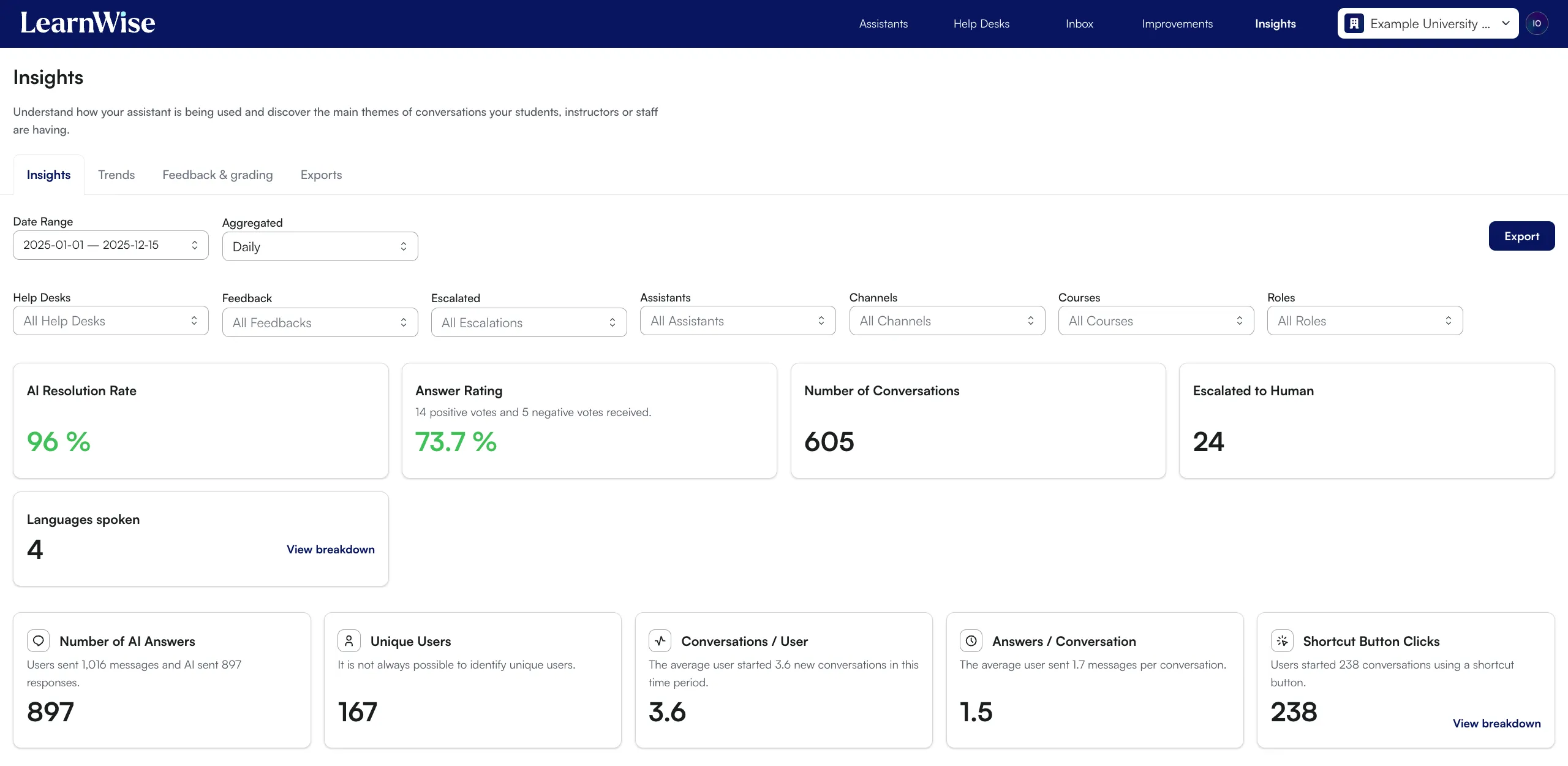View breakdown of Shortcut Button Clicks

pos(1496,724)
